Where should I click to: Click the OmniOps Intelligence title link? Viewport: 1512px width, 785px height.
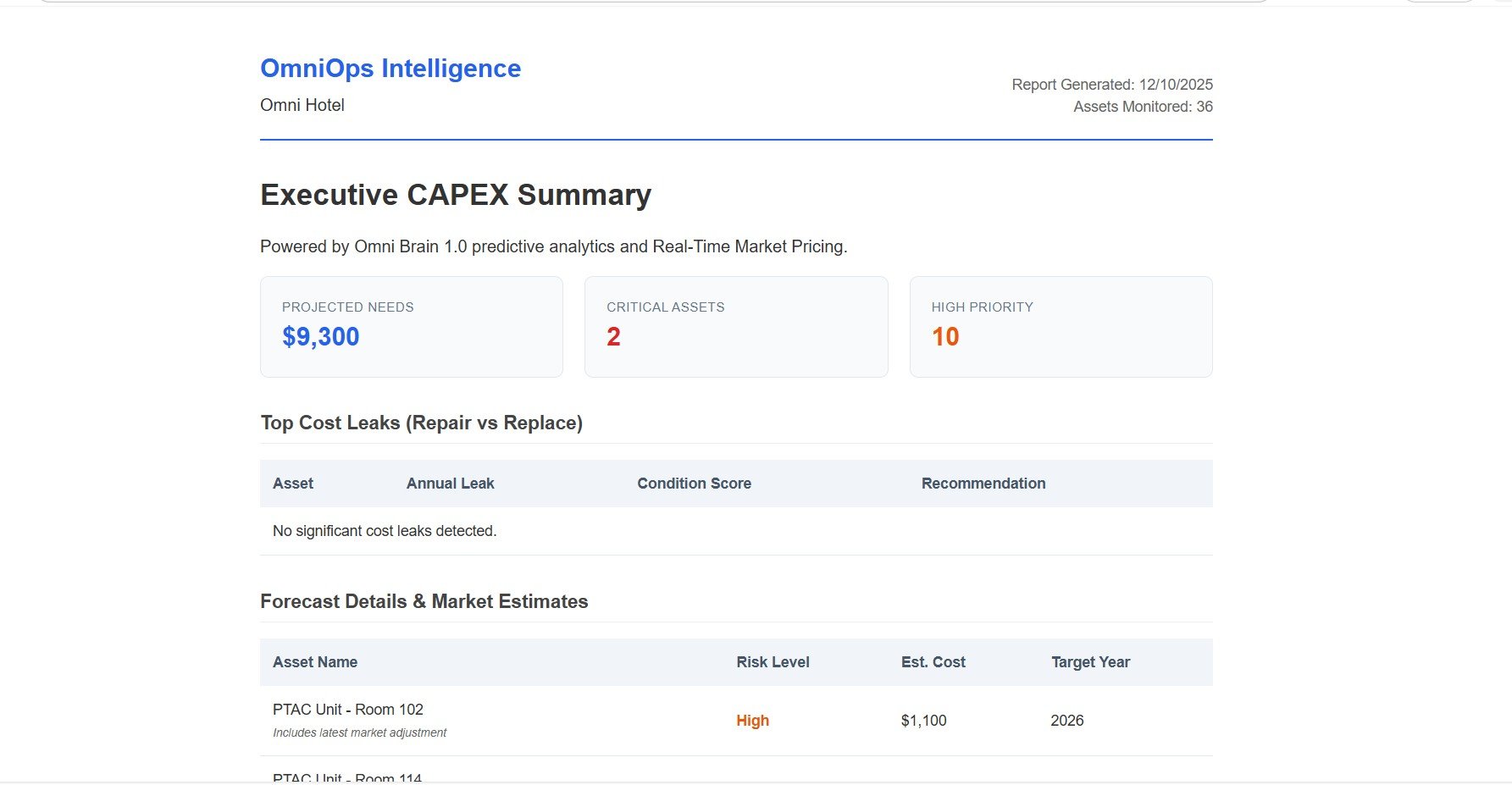pos(390,69)
